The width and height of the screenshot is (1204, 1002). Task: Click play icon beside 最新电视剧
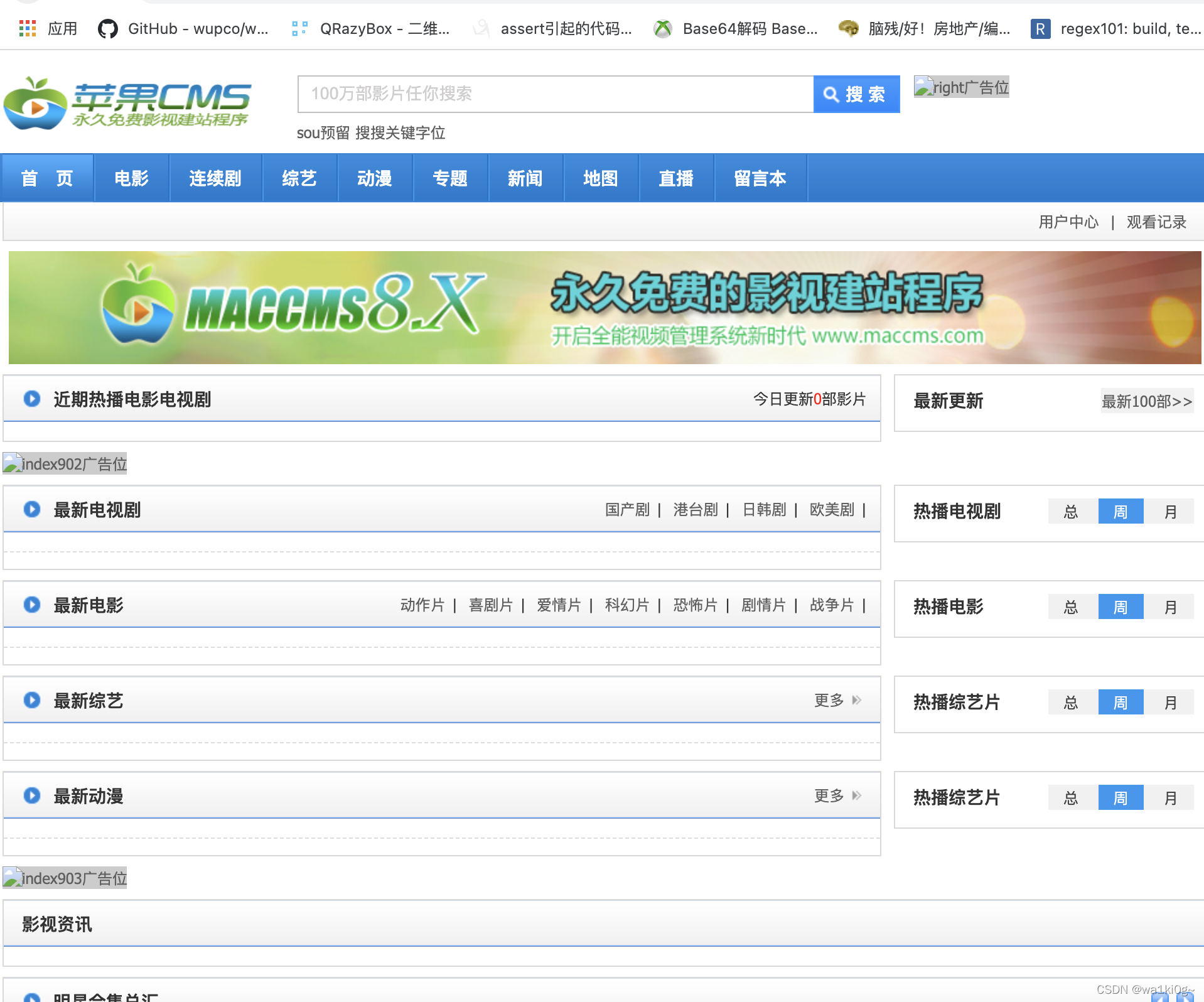31,509
